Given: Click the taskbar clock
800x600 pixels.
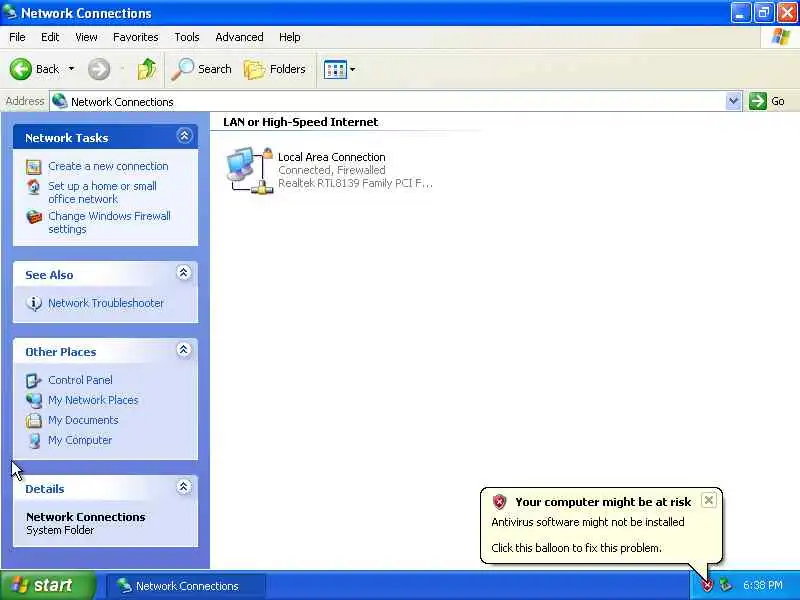Looking at the screenshot, I should 763,585.
